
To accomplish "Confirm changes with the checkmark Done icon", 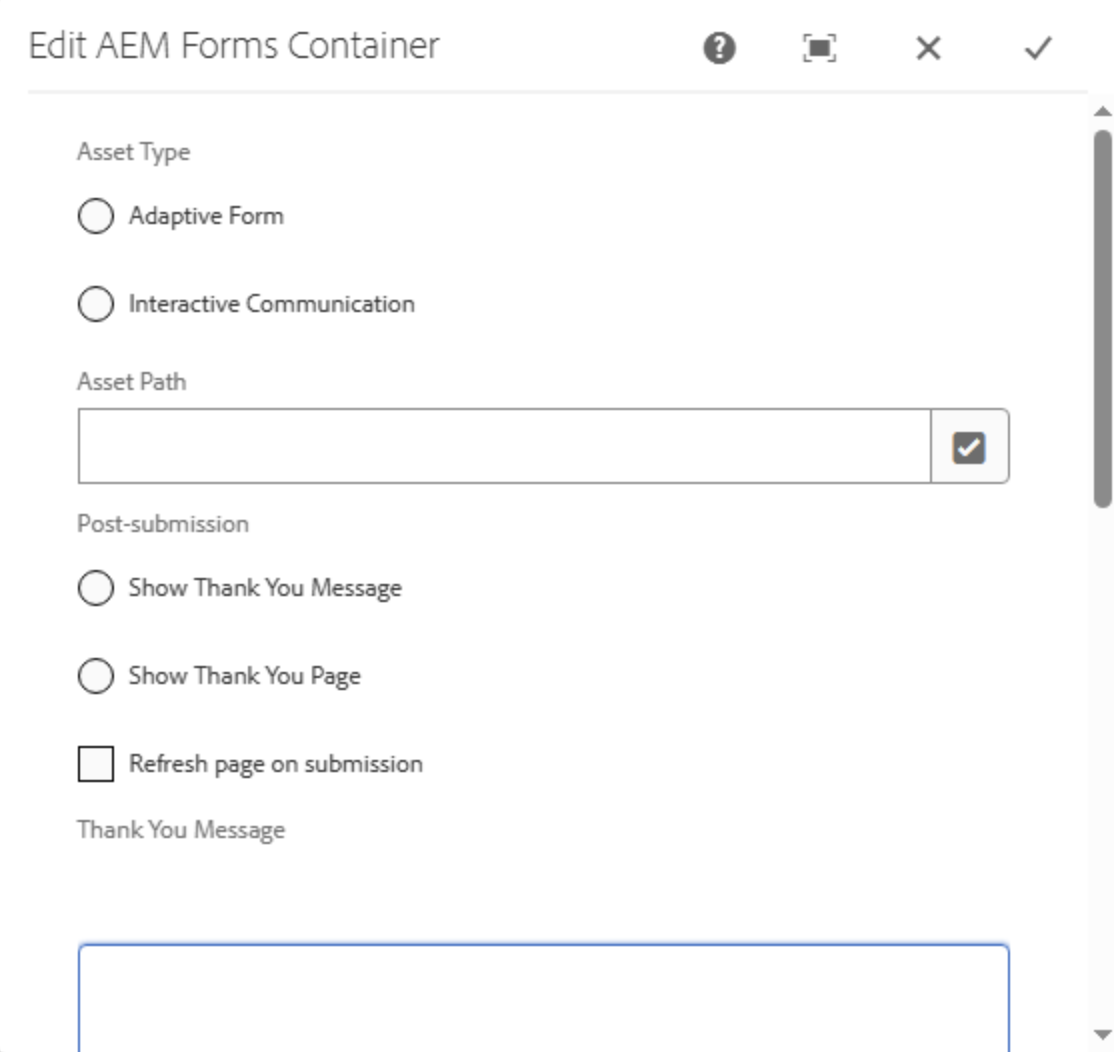I will click(x=1038, y=48).
